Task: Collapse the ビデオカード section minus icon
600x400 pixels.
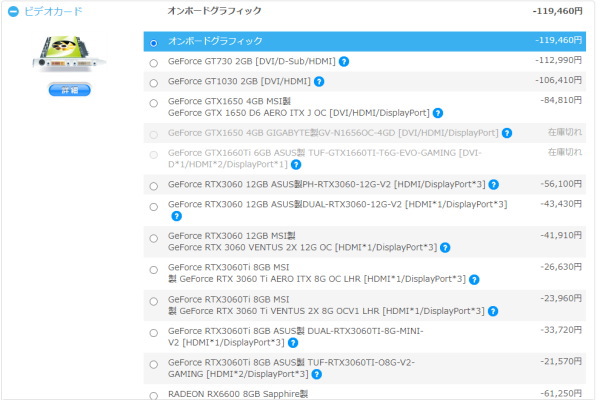Action: [13, 12]
